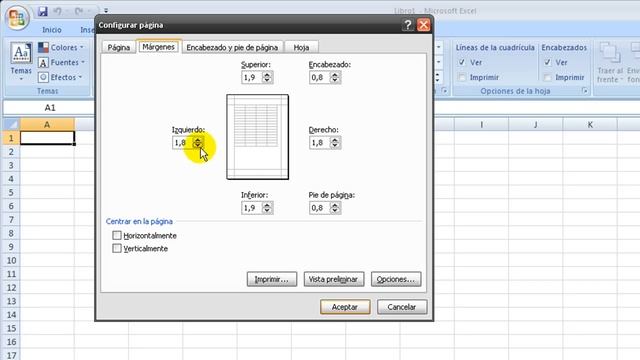Select row 5 header
640x360 pixels.
[x=11, y=192]
